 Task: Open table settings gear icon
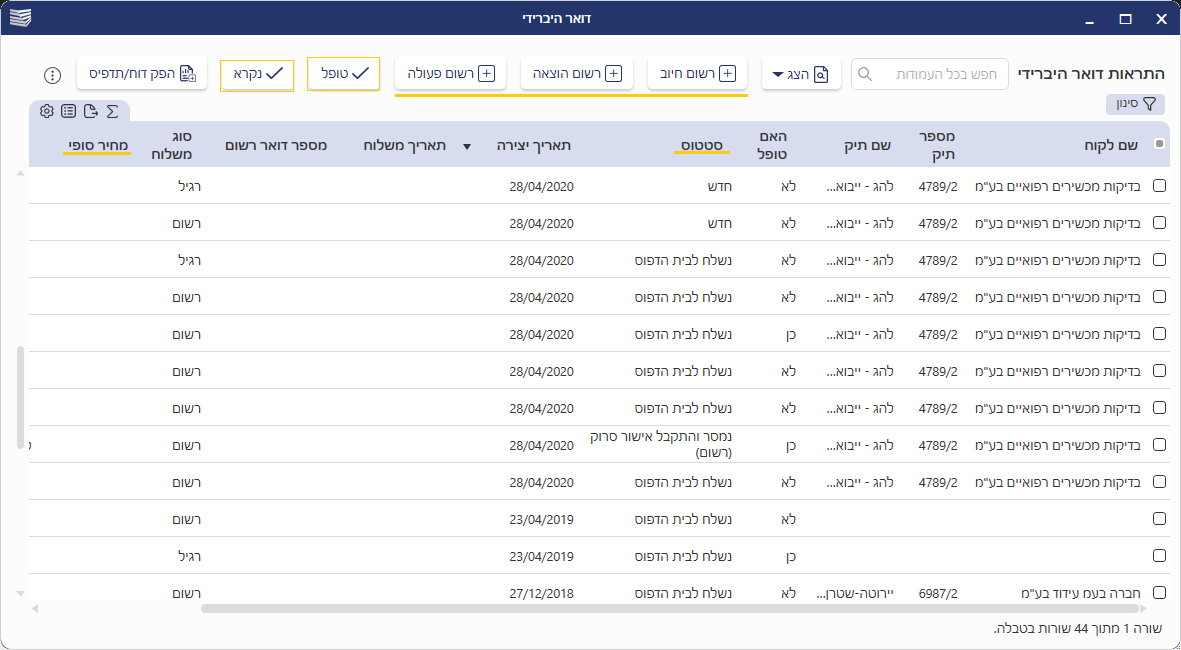pyautogui.click(x=47, y=111)
